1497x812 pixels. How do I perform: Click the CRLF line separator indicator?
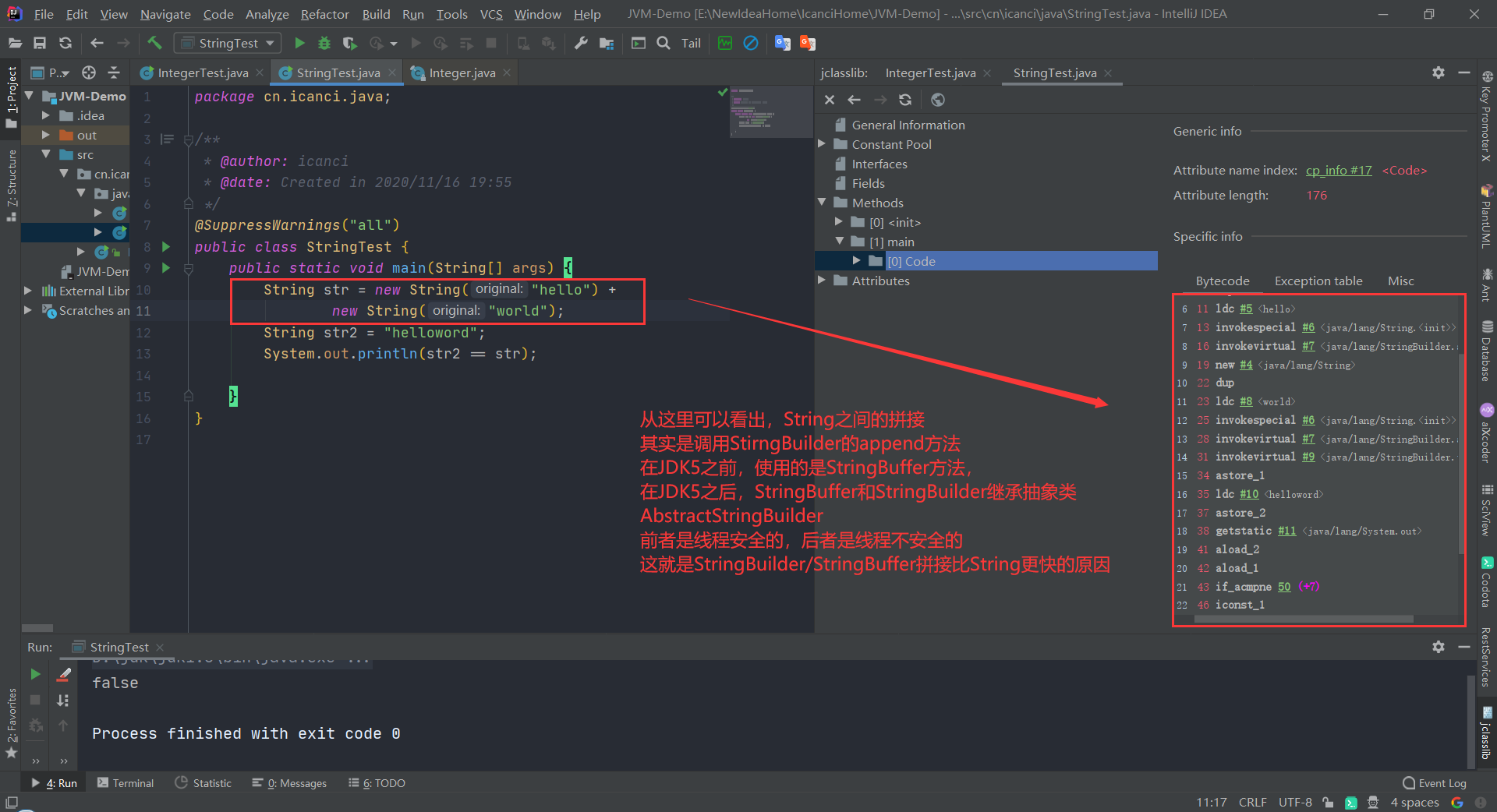point(1252,803)
